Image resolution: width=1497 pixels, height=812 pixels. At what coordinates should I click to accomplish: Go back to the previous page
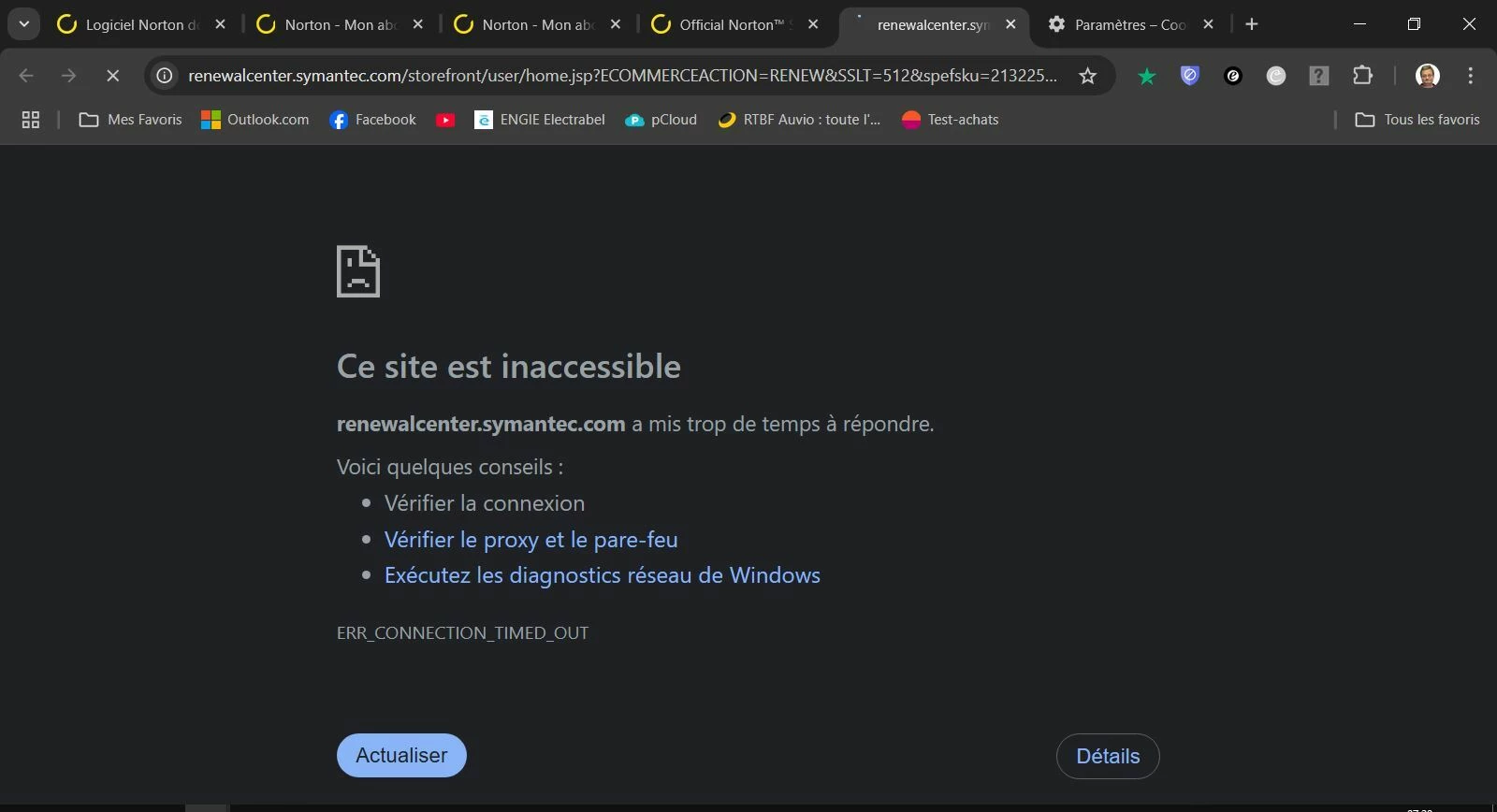(x=26, y=76)
